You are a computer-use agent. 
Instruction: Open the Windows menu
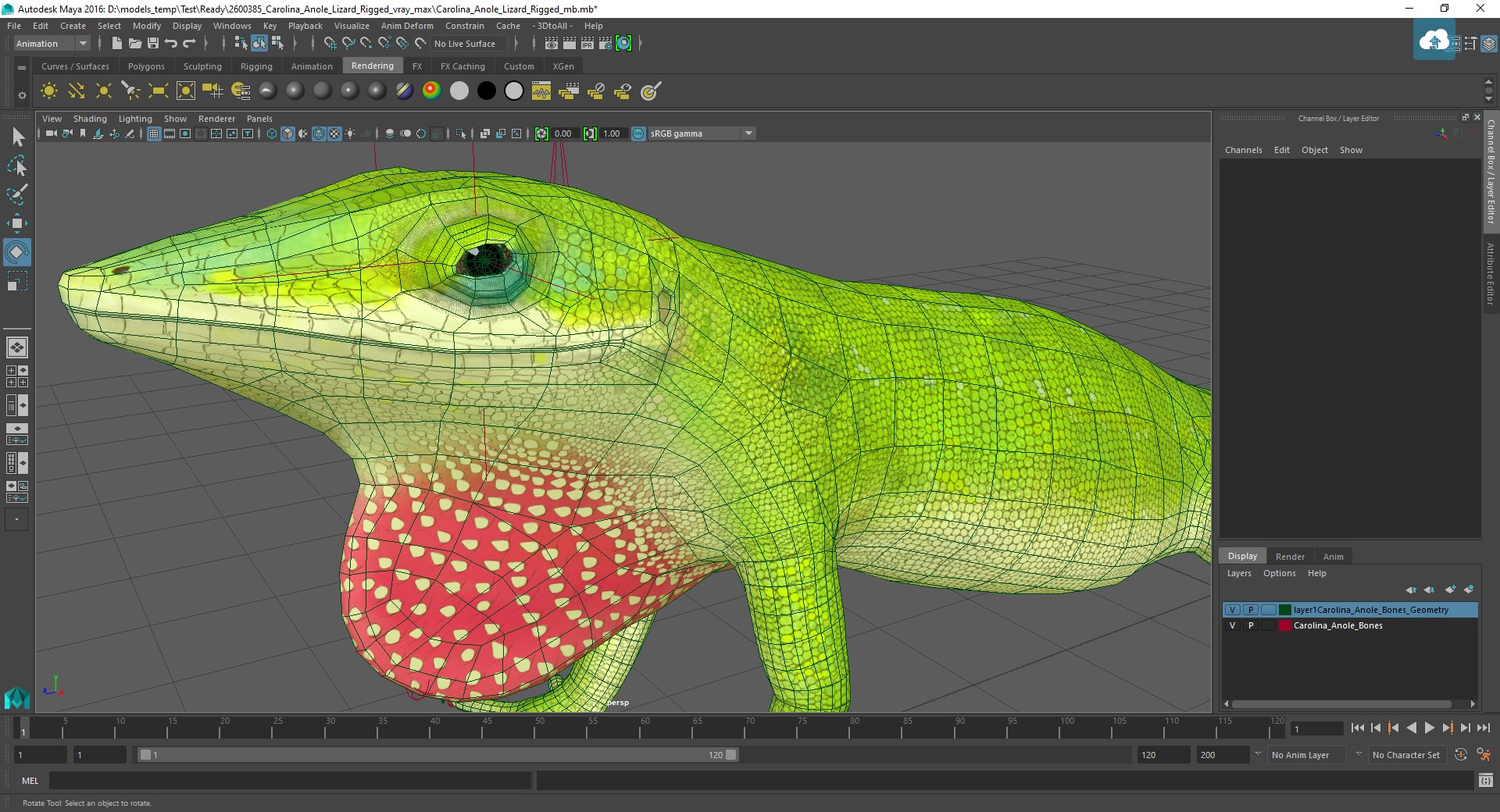tap(232, 26)
